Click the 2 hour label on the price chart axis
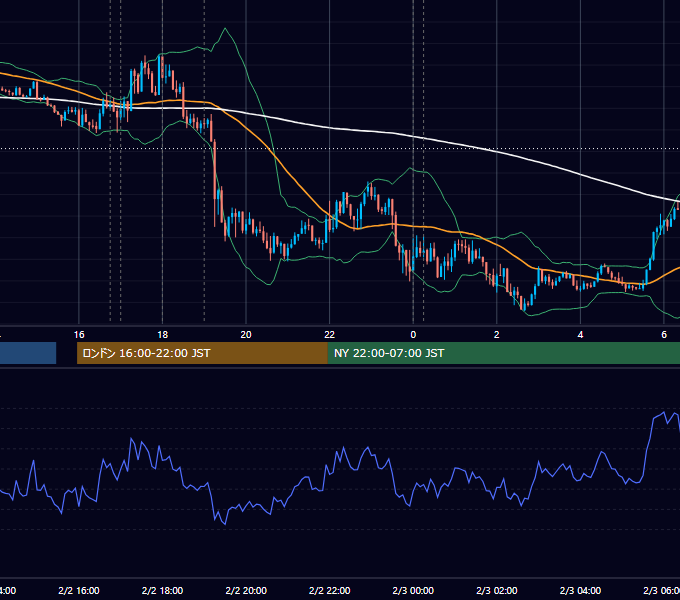Image resolution: width=680 pixels, height=600 pixels. (x=497, y=335)
